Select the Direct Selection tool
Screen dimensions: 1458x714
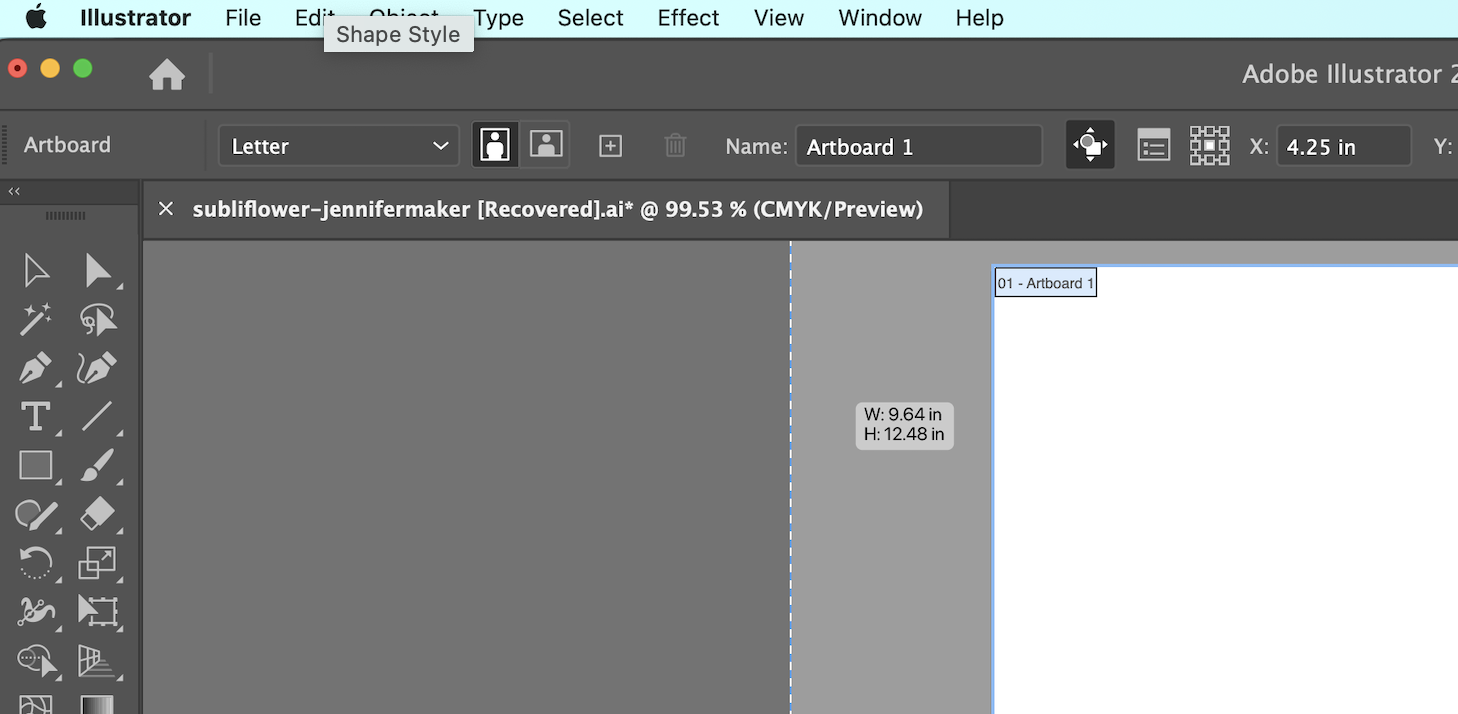coord(97,270)
